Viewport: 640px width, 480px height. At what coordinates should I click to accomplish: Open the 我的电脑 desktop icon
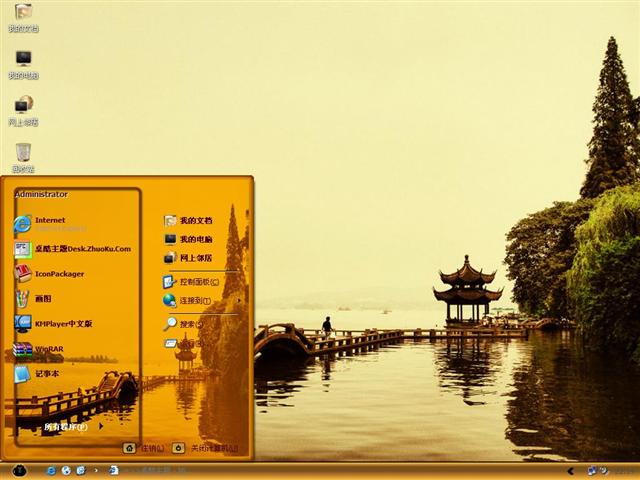(23, 64)
